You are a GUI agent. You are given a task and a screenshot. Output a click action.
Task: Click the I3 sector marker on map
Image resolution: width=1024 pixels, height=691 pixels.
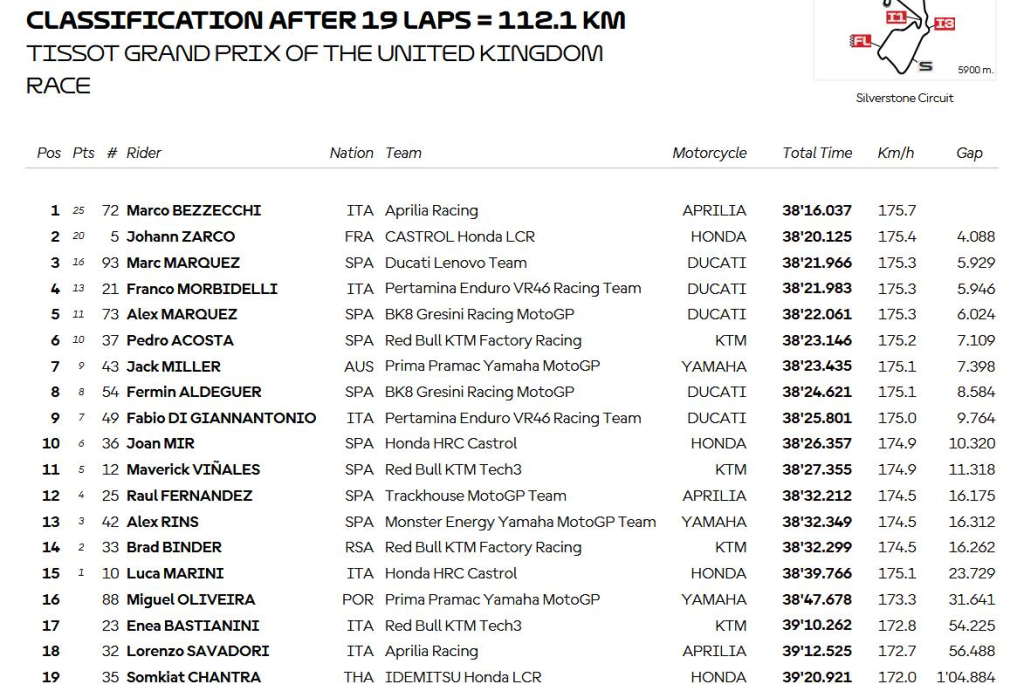pyautogui.click(x=944, y=24)
